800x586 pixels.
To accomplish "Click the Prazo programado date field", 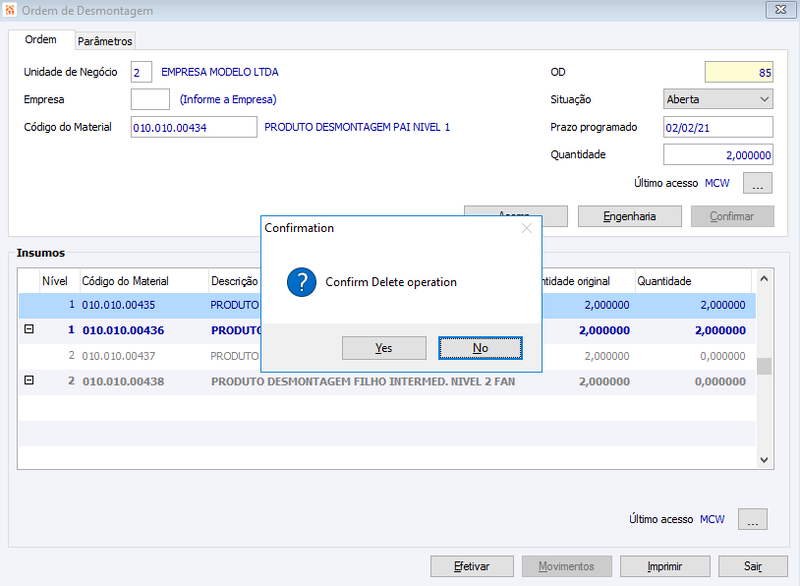I will tap(718, 127).
